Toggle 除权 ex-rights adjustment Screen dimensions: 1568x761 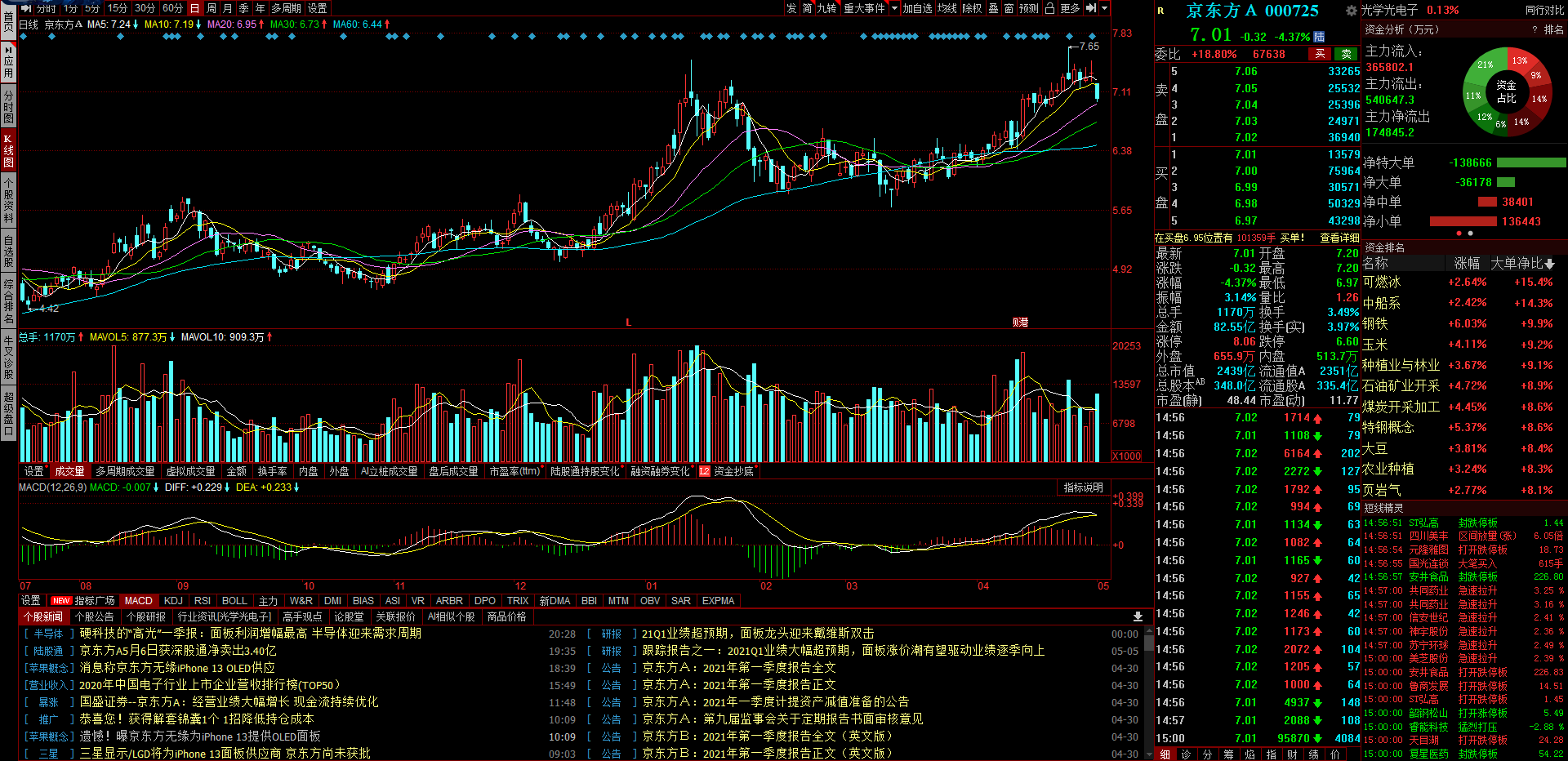point(972,8)
